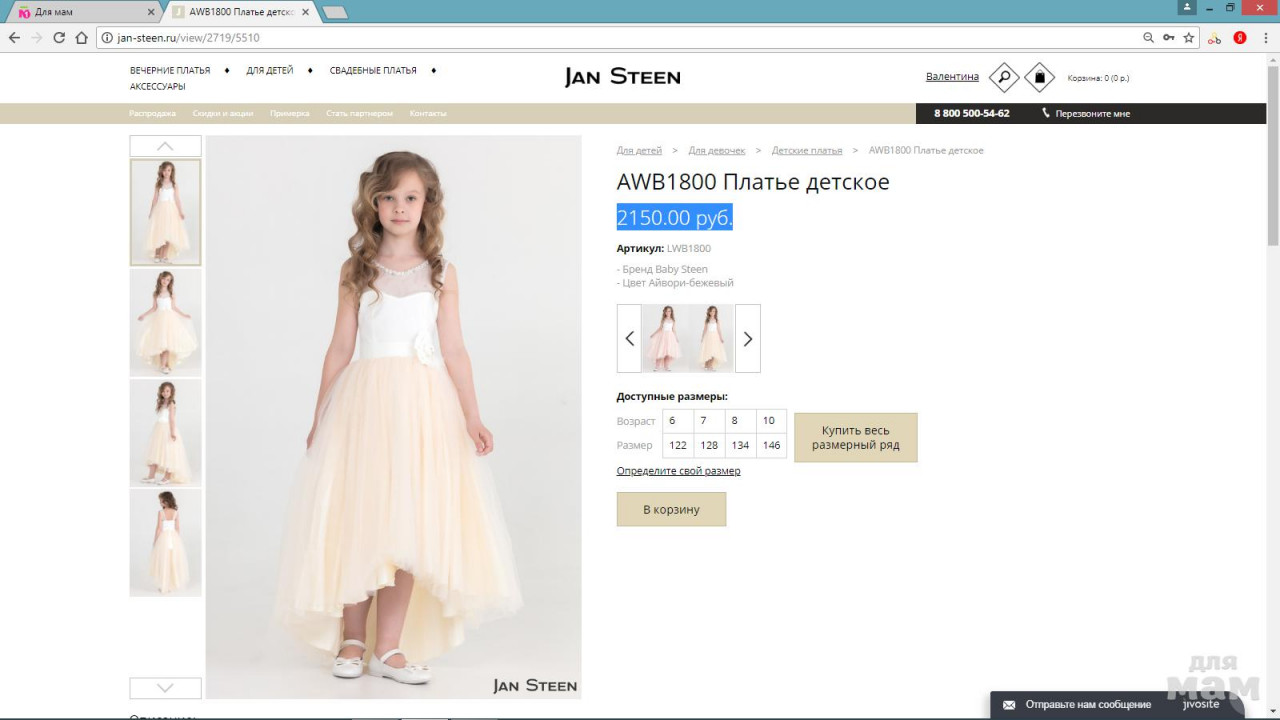Open the Chrome menu three-dot icon

point(1265,38)
